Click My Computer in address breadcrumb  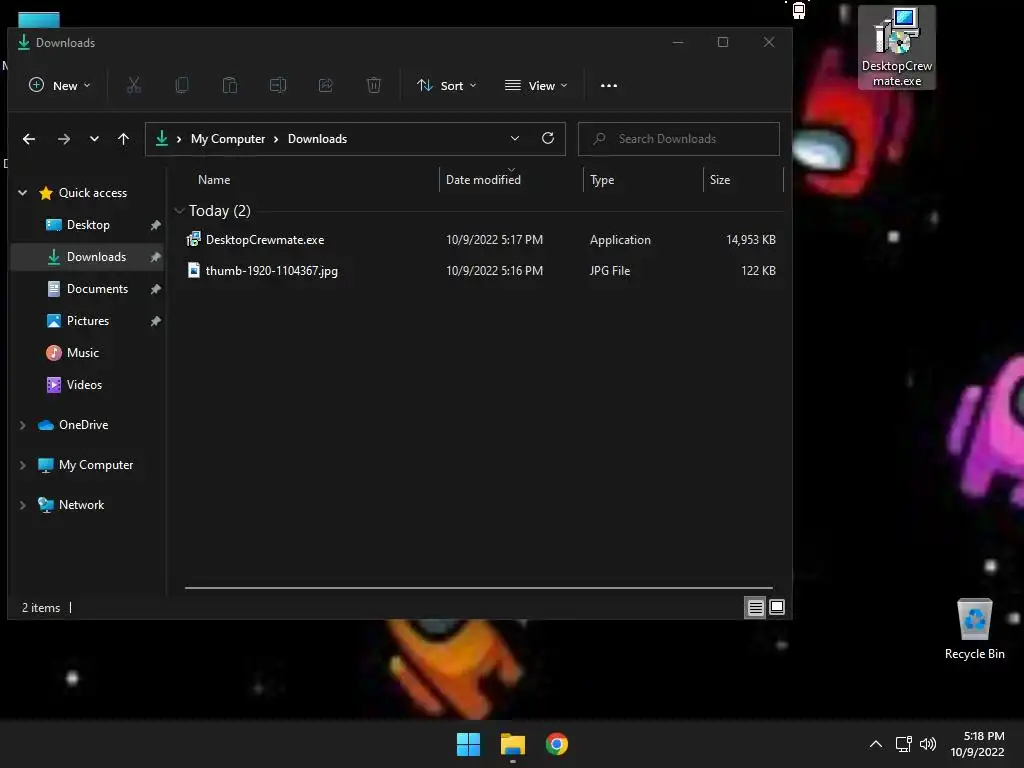click(228, 138)
